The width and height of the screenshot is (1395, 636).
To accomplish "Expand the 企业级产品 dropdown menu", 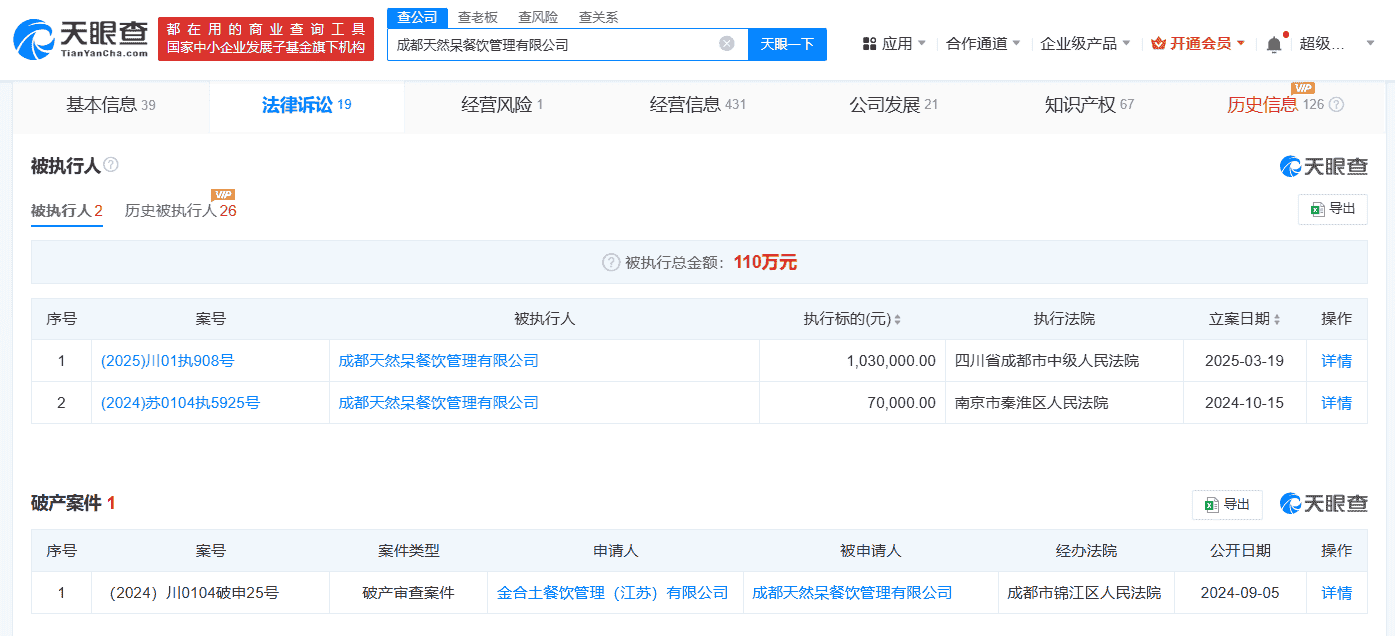I will pos(1085,44).
